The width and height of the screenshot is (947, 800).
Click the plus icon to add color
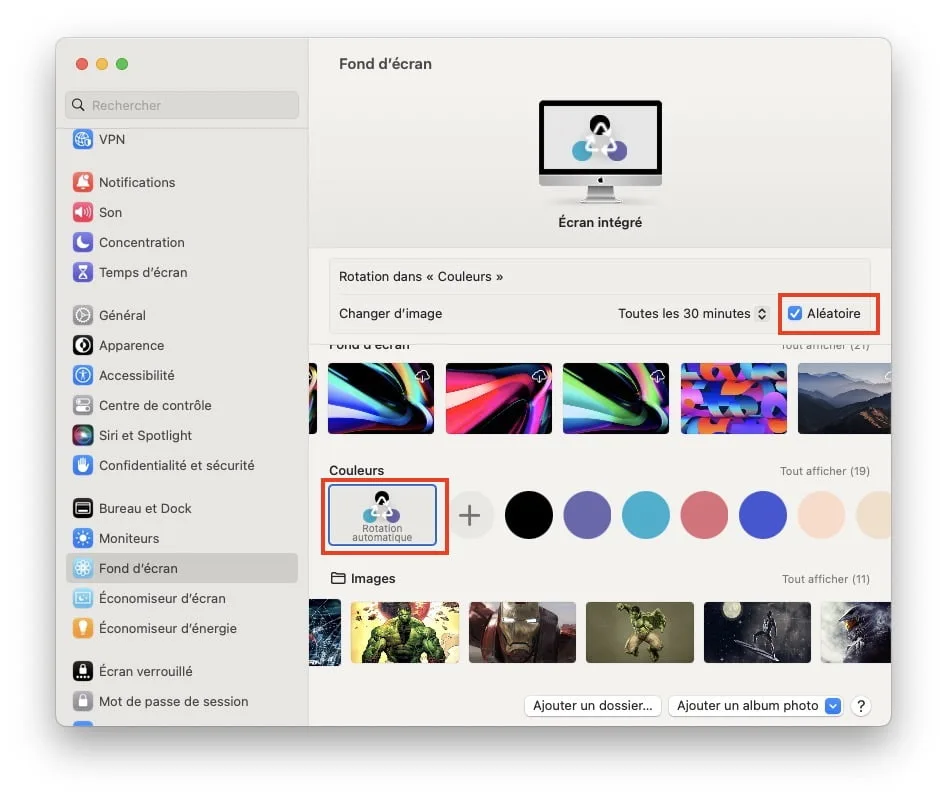[x=469, y=516]
